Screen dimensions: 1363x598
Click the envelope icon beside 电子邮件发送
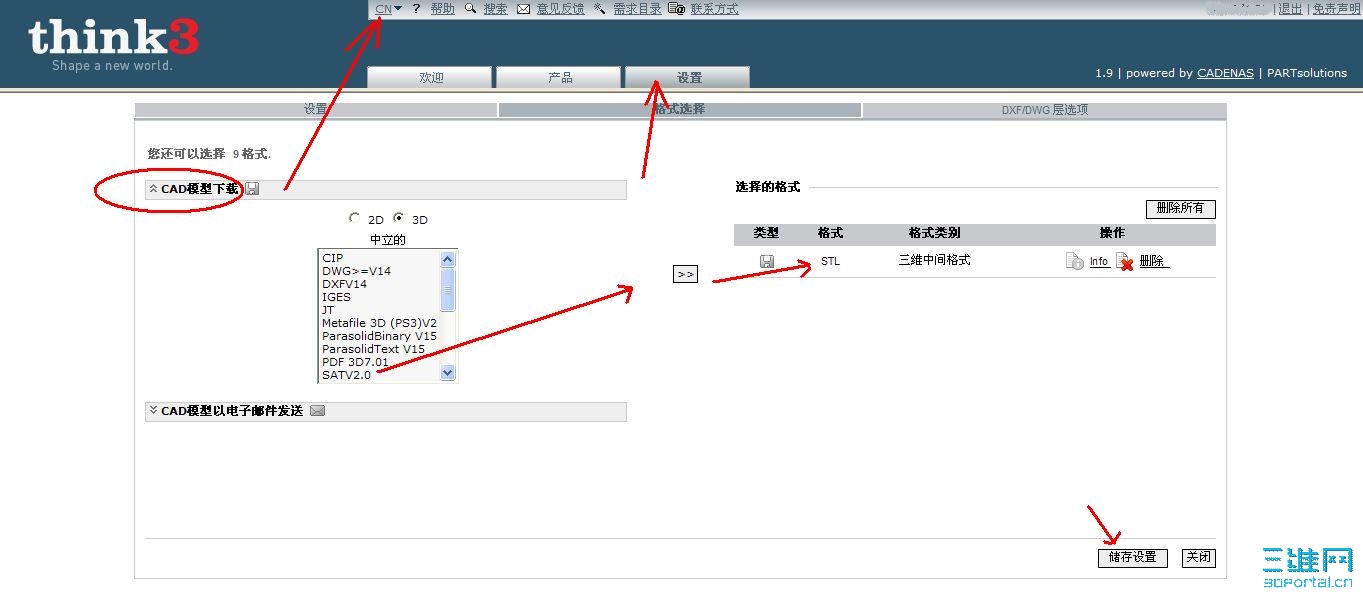click(317, 411)
